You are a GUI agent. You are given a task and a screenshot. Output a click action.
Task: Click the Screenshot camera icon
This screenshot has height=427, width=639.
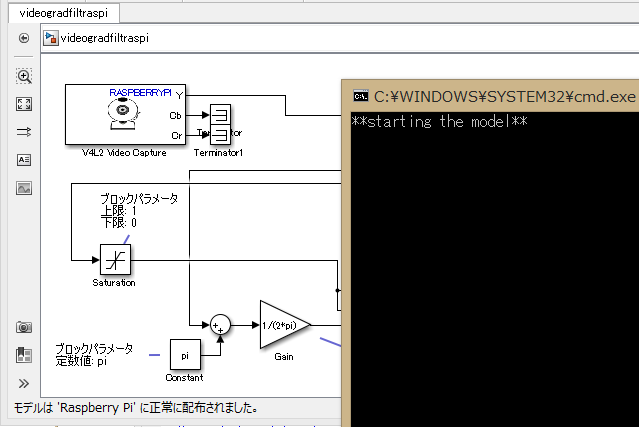(x=24, y=327)
